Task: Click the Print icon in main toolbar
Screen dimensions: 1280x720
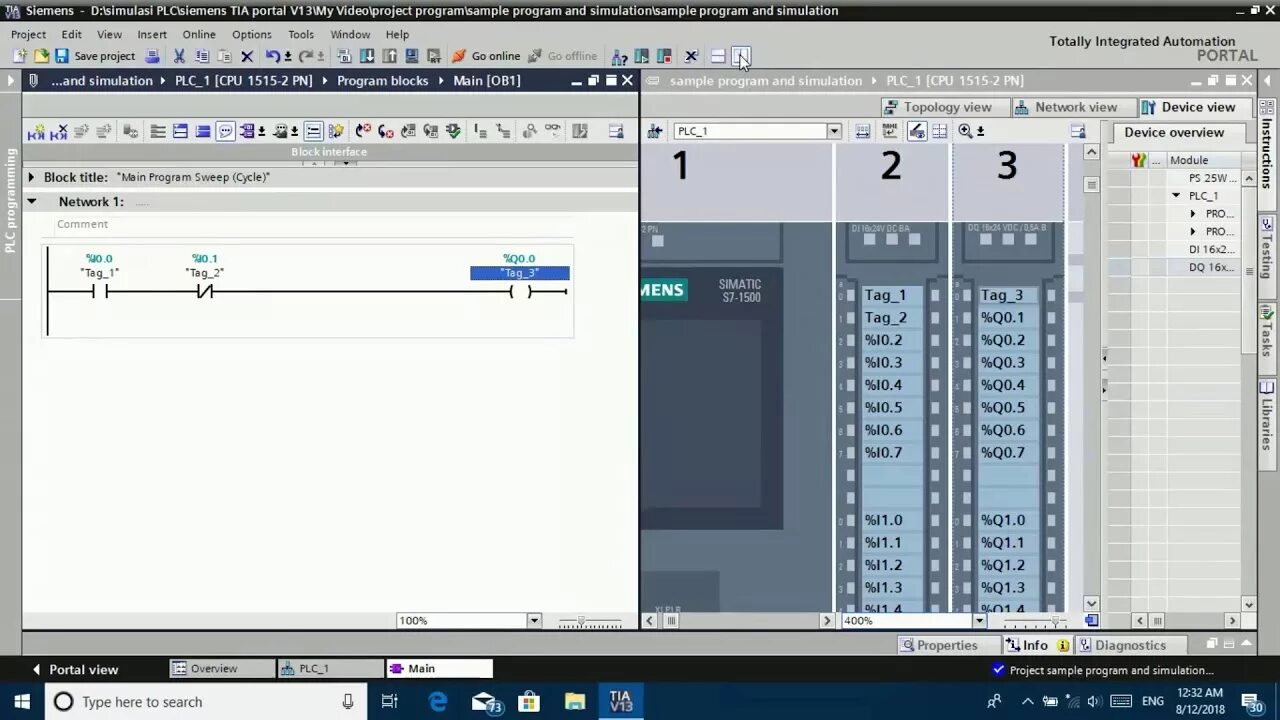Action: (153, 57)
